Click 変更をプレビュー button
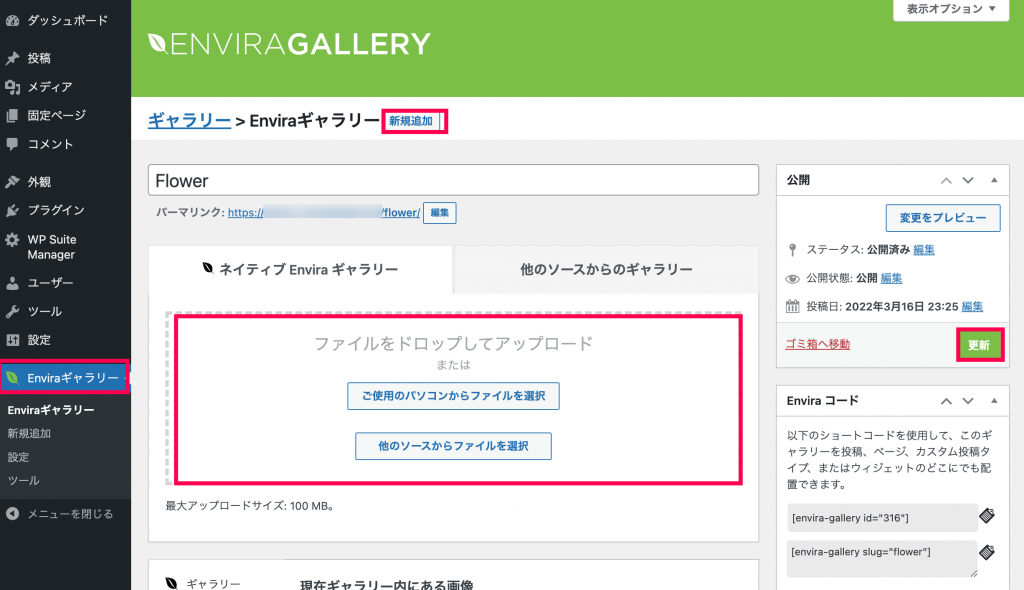 point(943,218)
